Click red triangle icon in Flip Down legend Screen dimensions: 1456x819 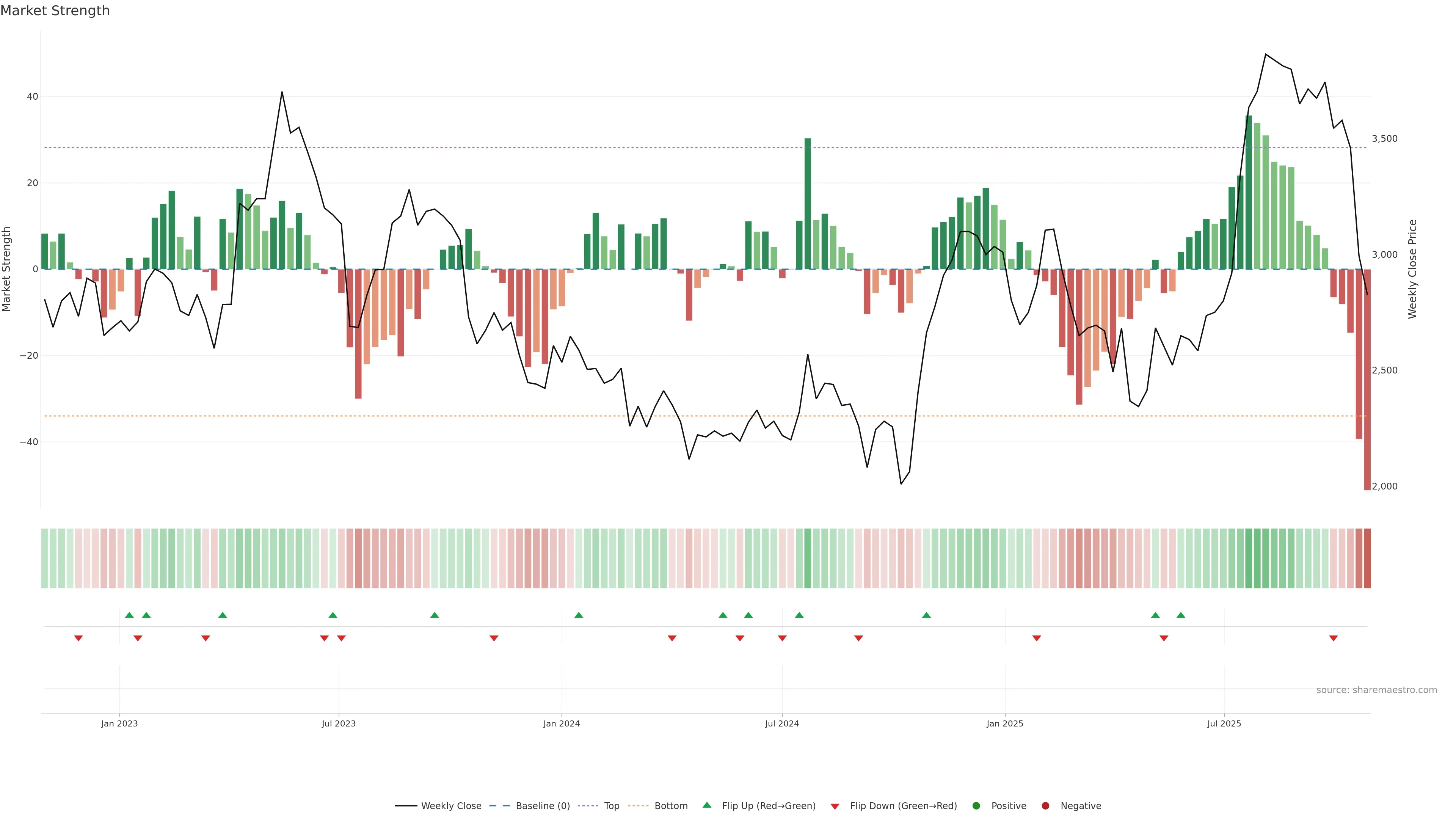[x=835, y=806]
